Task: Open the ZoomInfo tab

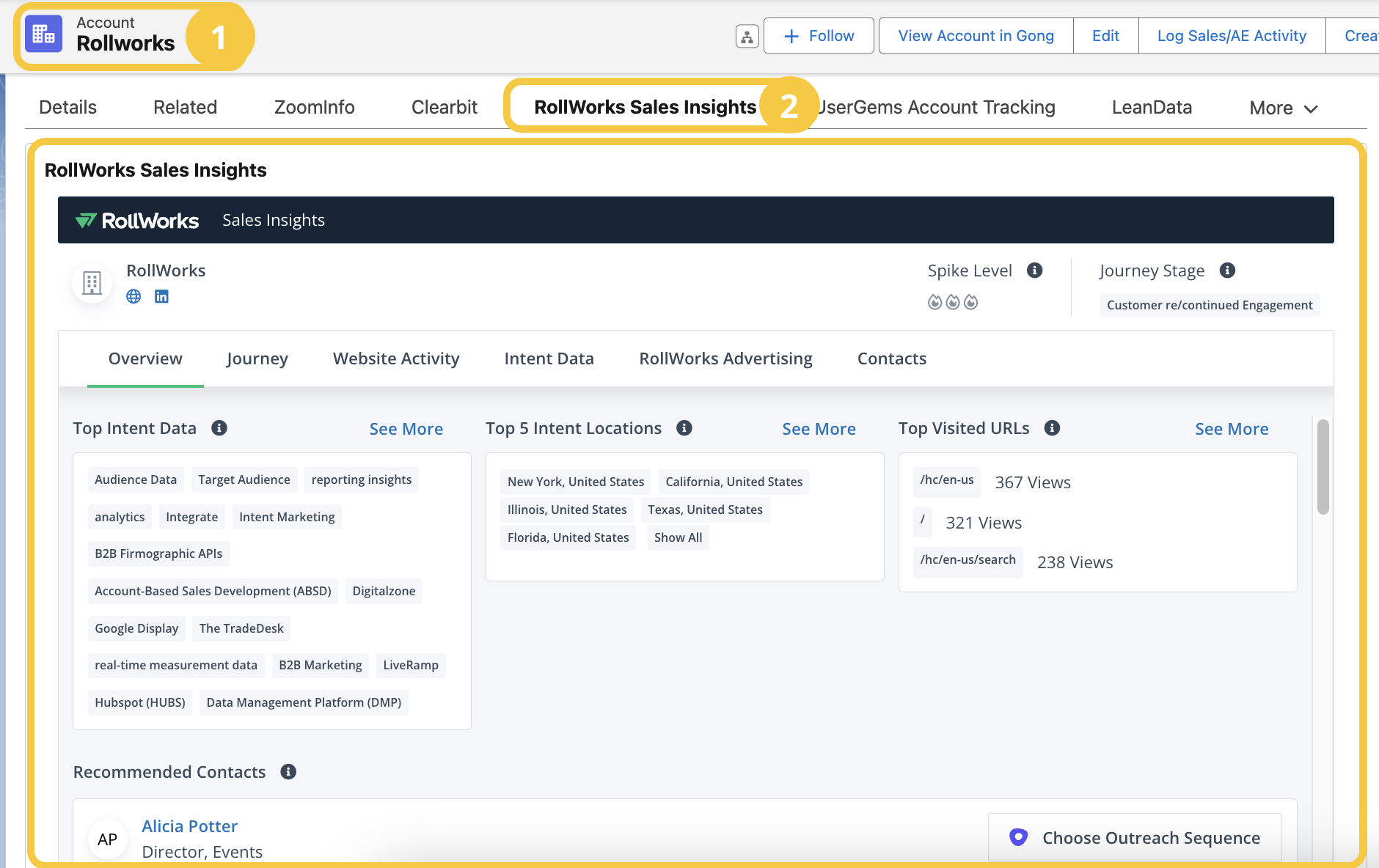Action: coord(314,108)
